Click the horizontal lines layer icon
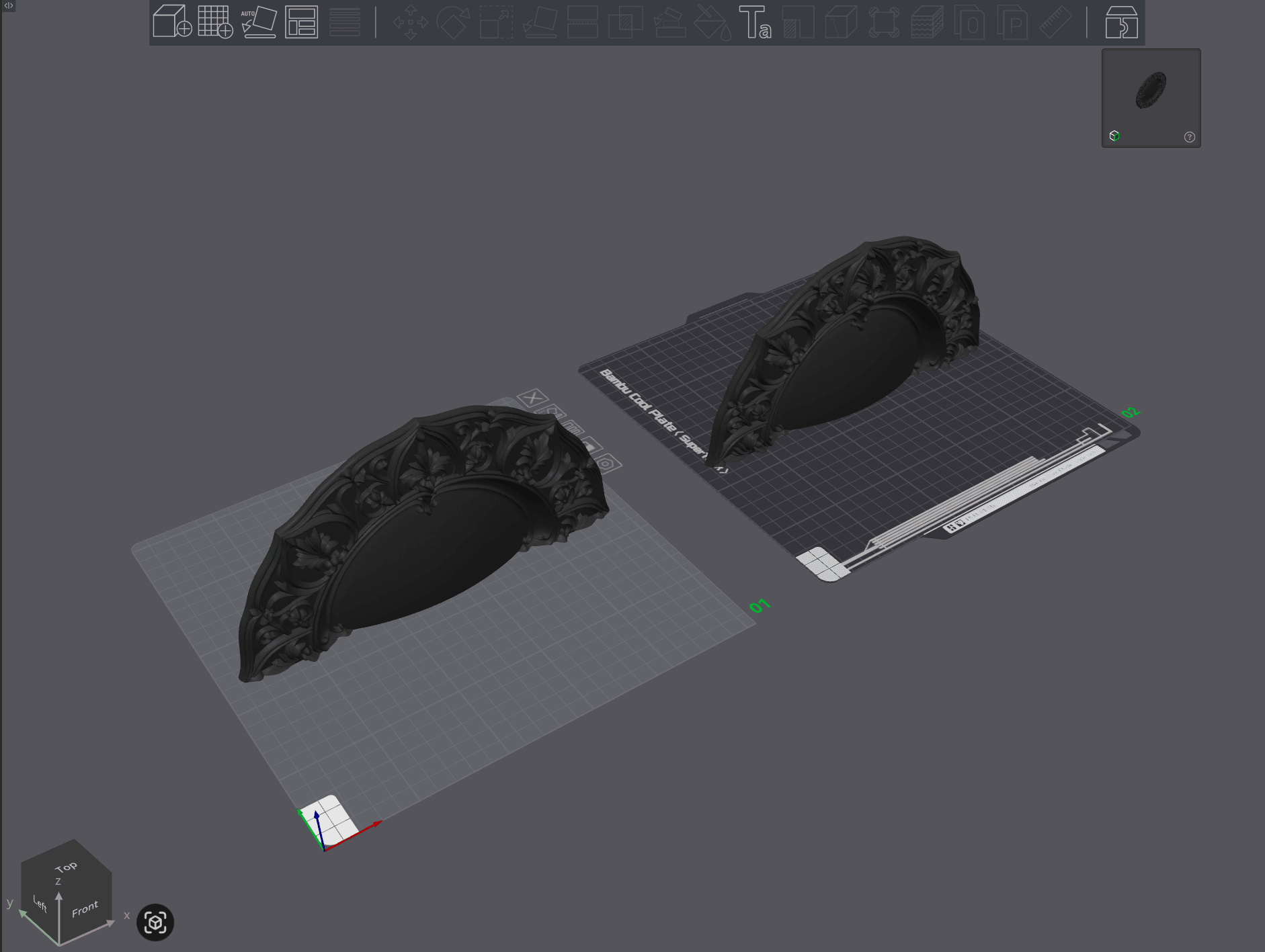The height and width of the screenshot is (952, 1265). pos(344,21)
